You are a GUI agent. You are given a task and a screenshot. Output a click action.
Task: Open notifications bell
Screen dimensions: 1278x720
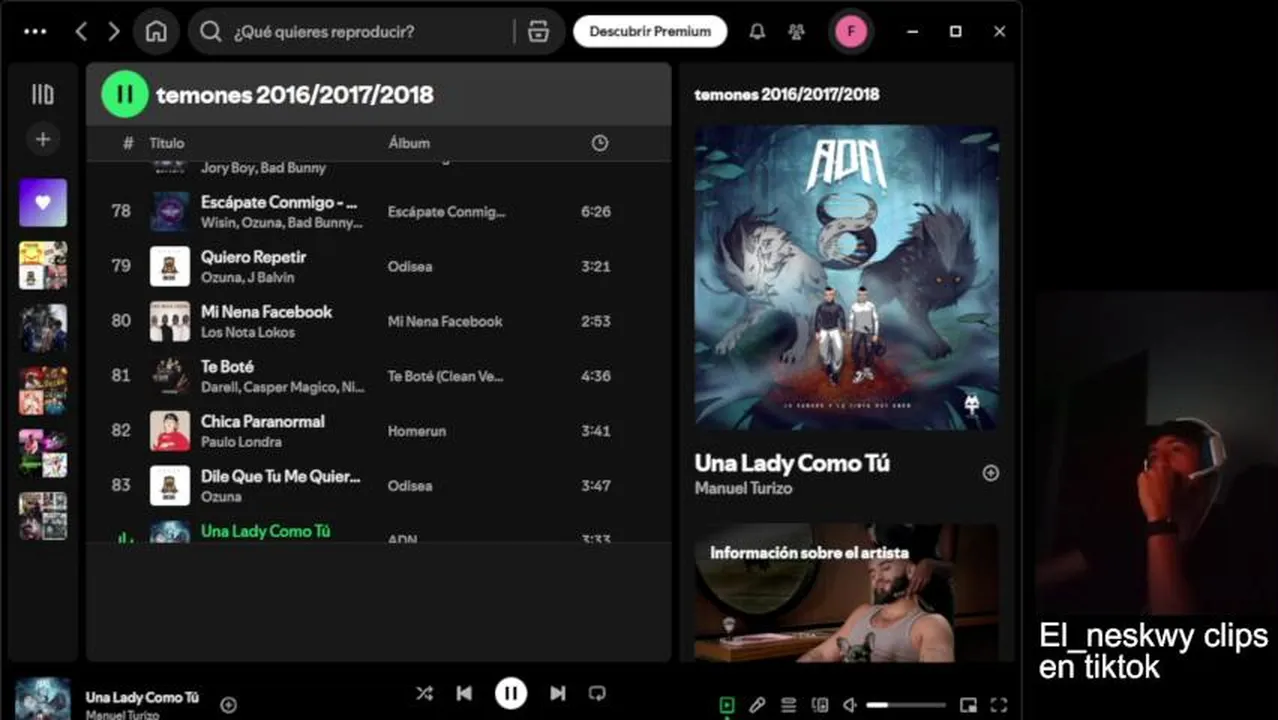757,31
